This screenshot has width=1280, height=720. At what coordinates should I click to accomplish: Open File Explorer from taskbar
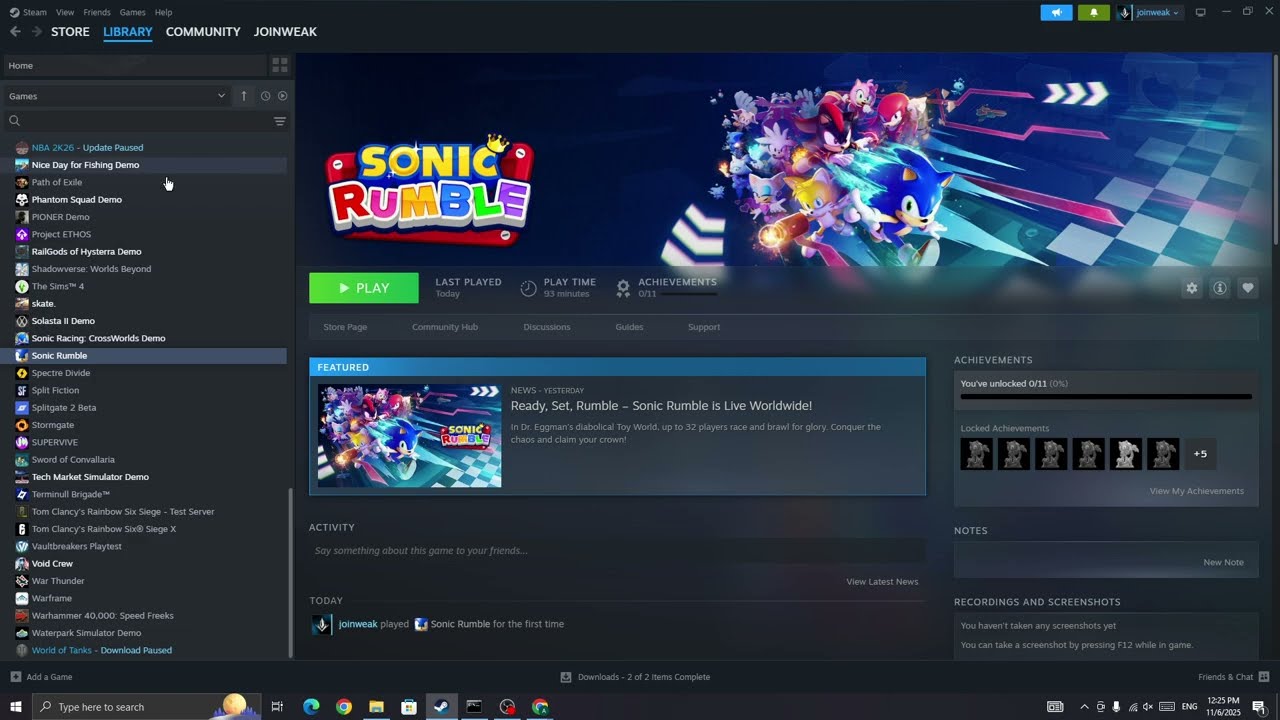[376, 707]
